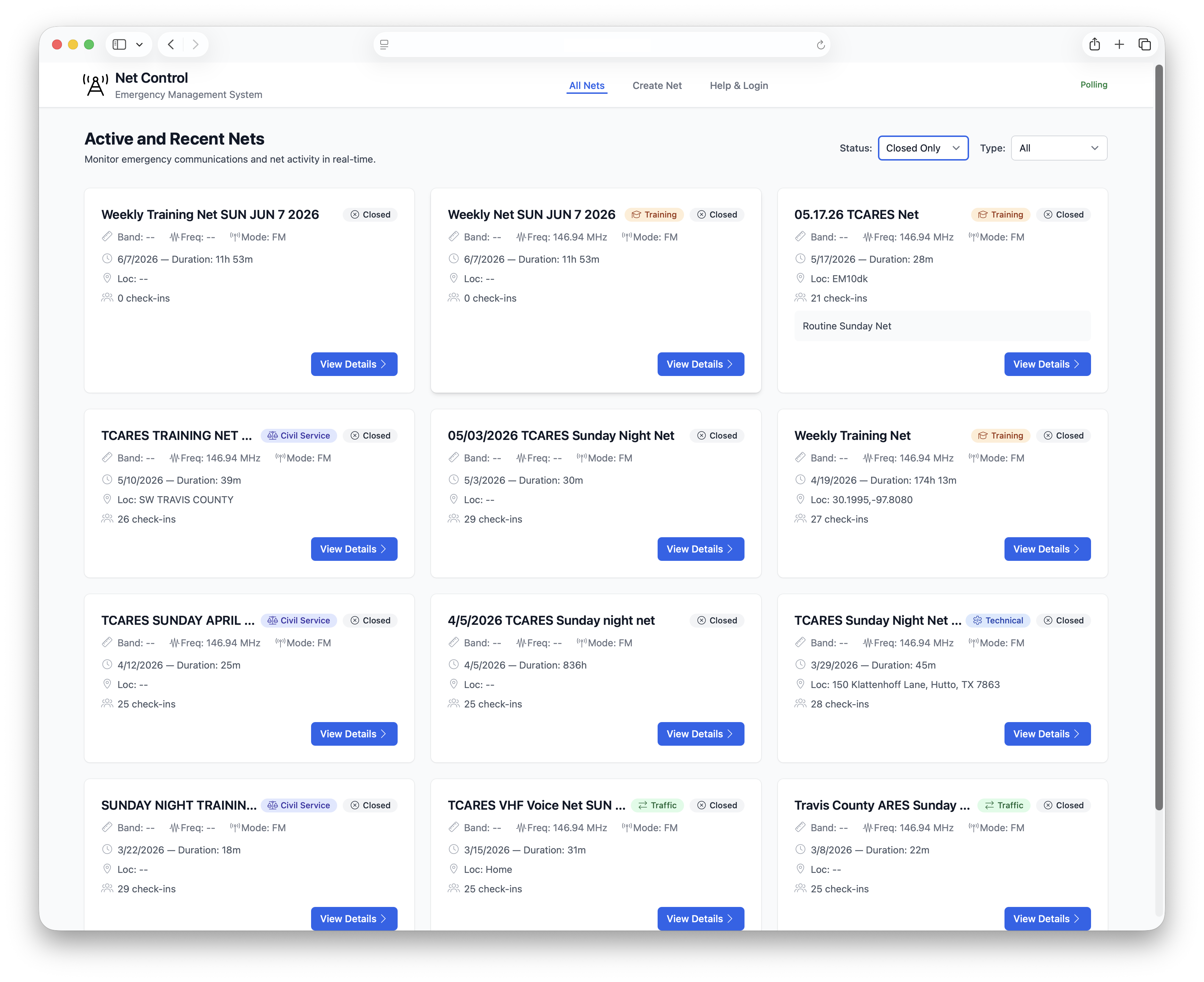Open the Status dropdown showing Closed Only
Viewport: 1204px width, 982px height.
pos(923,148)
